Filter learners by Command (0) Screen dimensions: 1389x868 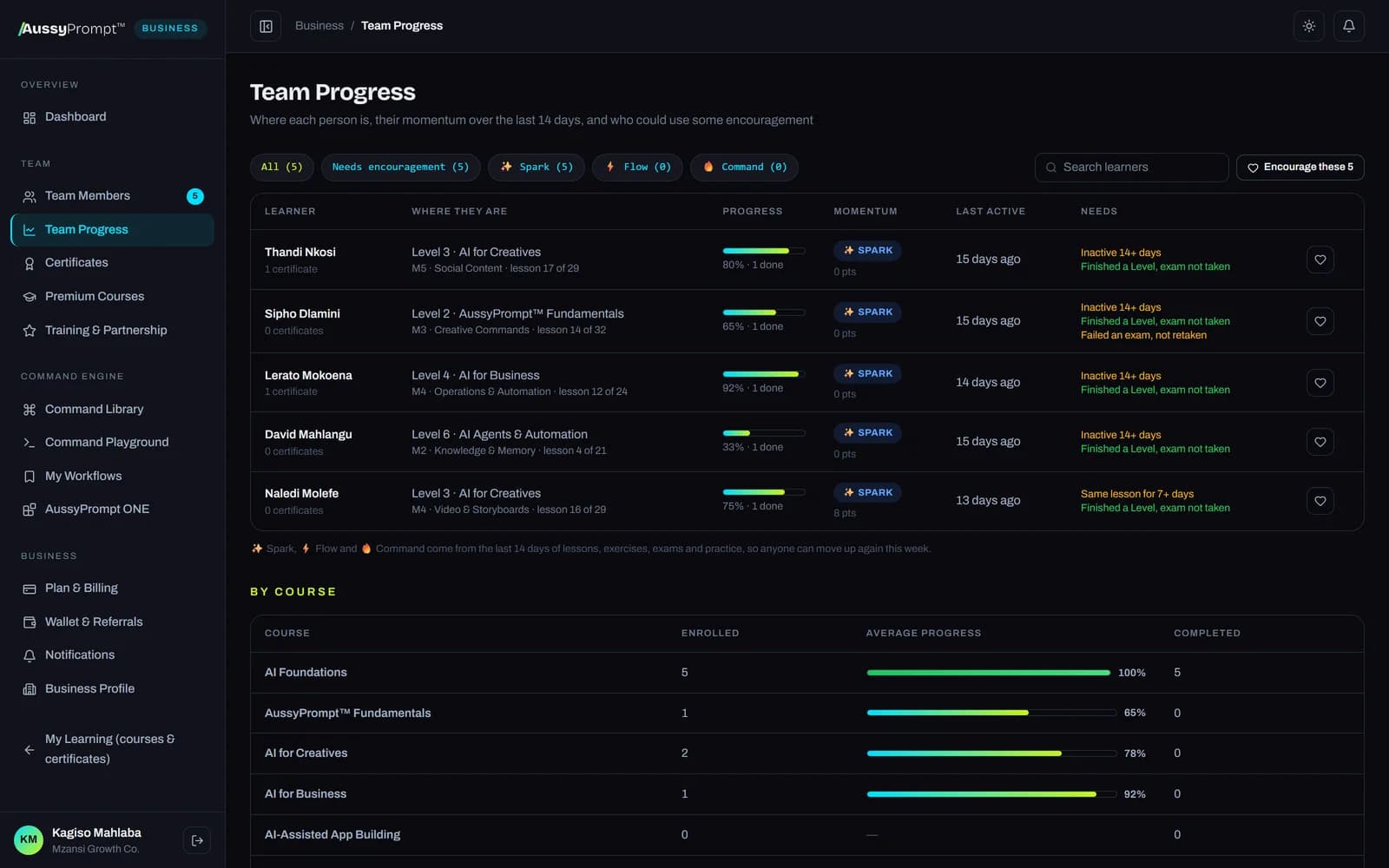(744, 168)
